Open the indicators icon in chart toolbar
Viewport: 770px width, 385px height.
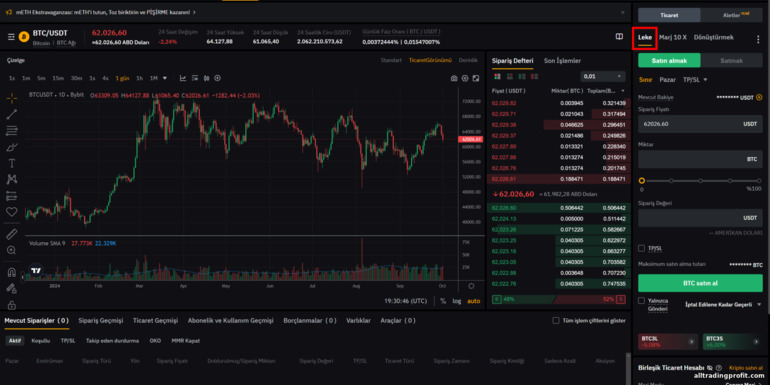[183, 78]
